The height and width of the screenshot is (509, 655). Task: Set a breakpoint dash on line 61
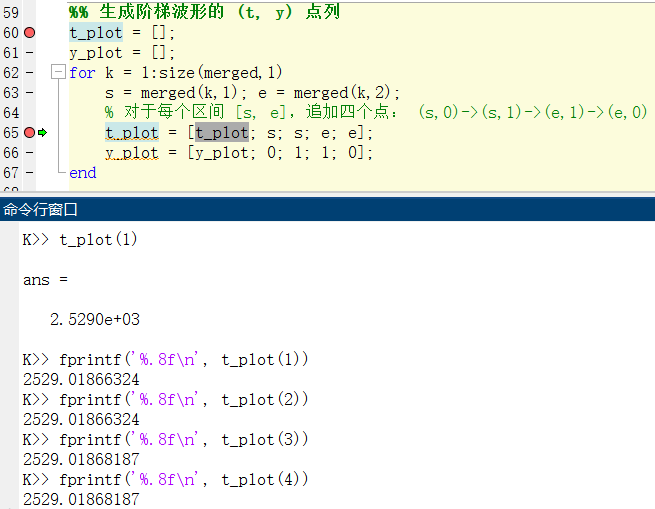click(x=30, y=53)
